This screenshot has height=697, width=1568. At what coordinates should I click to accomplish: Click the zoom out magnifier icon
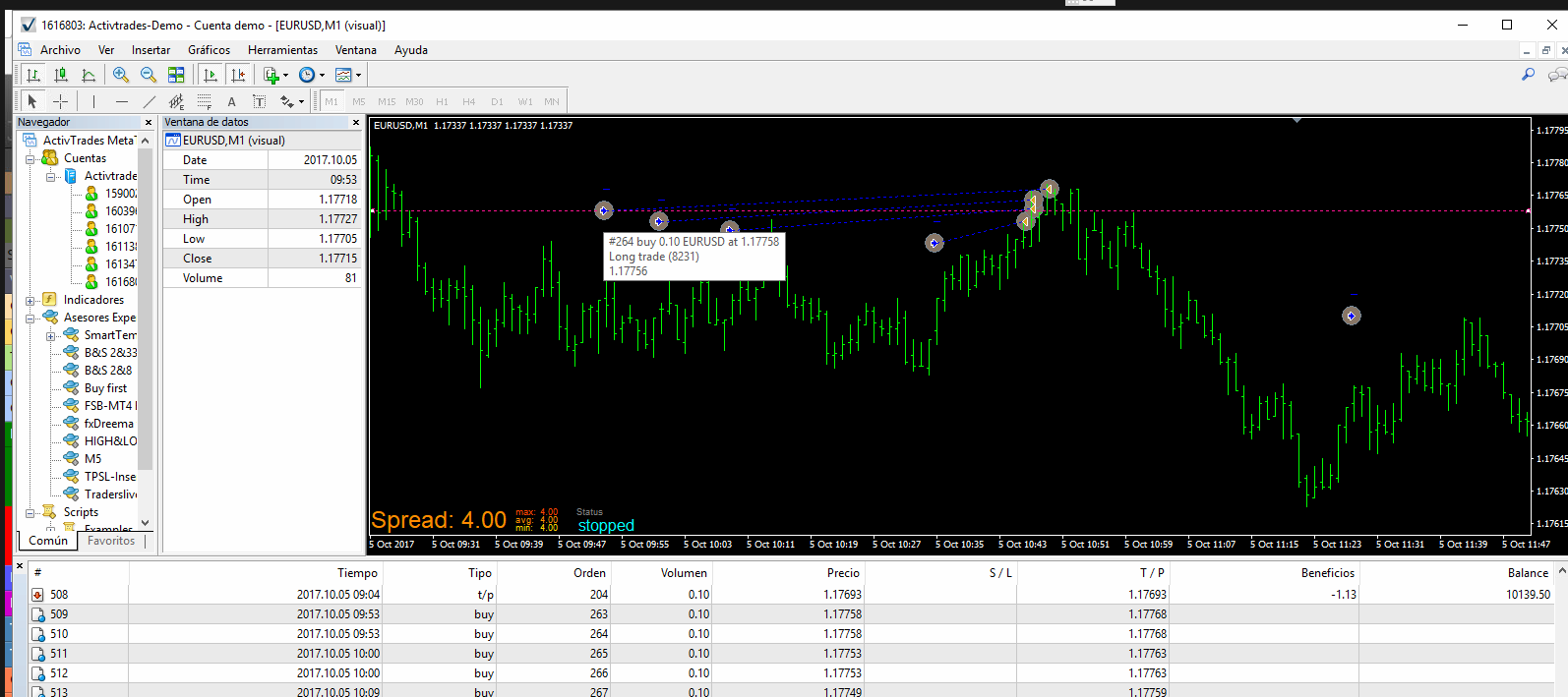(149, 75)
